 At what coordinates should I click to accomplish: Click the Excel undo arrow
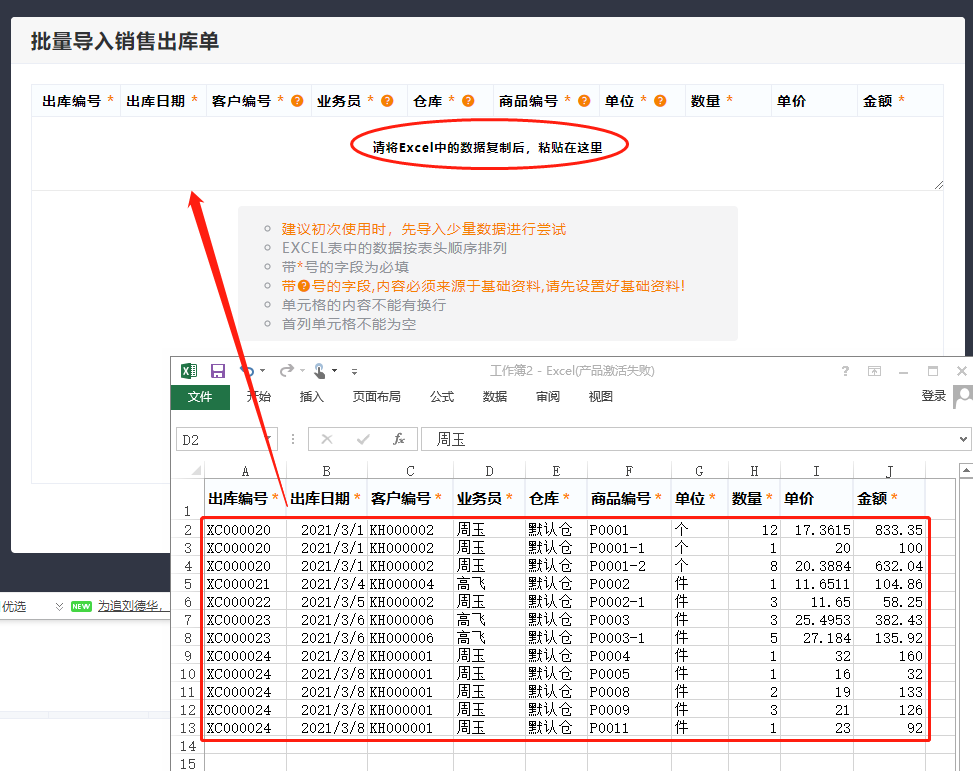246,371
